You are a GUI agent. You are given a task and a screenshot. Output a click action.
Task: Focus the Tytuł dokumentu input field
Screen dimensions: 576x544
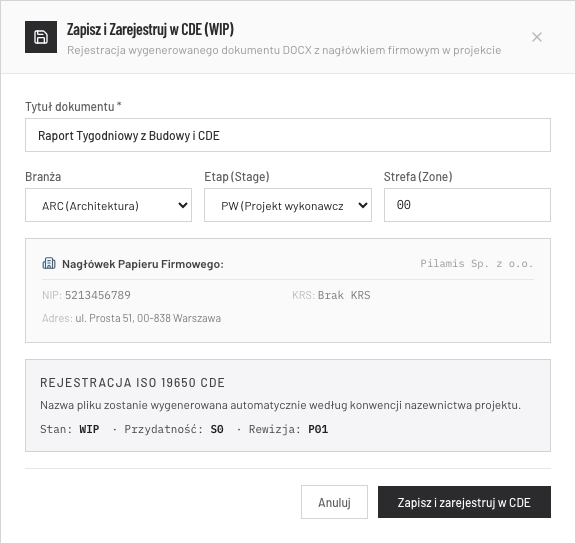click(288, 135)
